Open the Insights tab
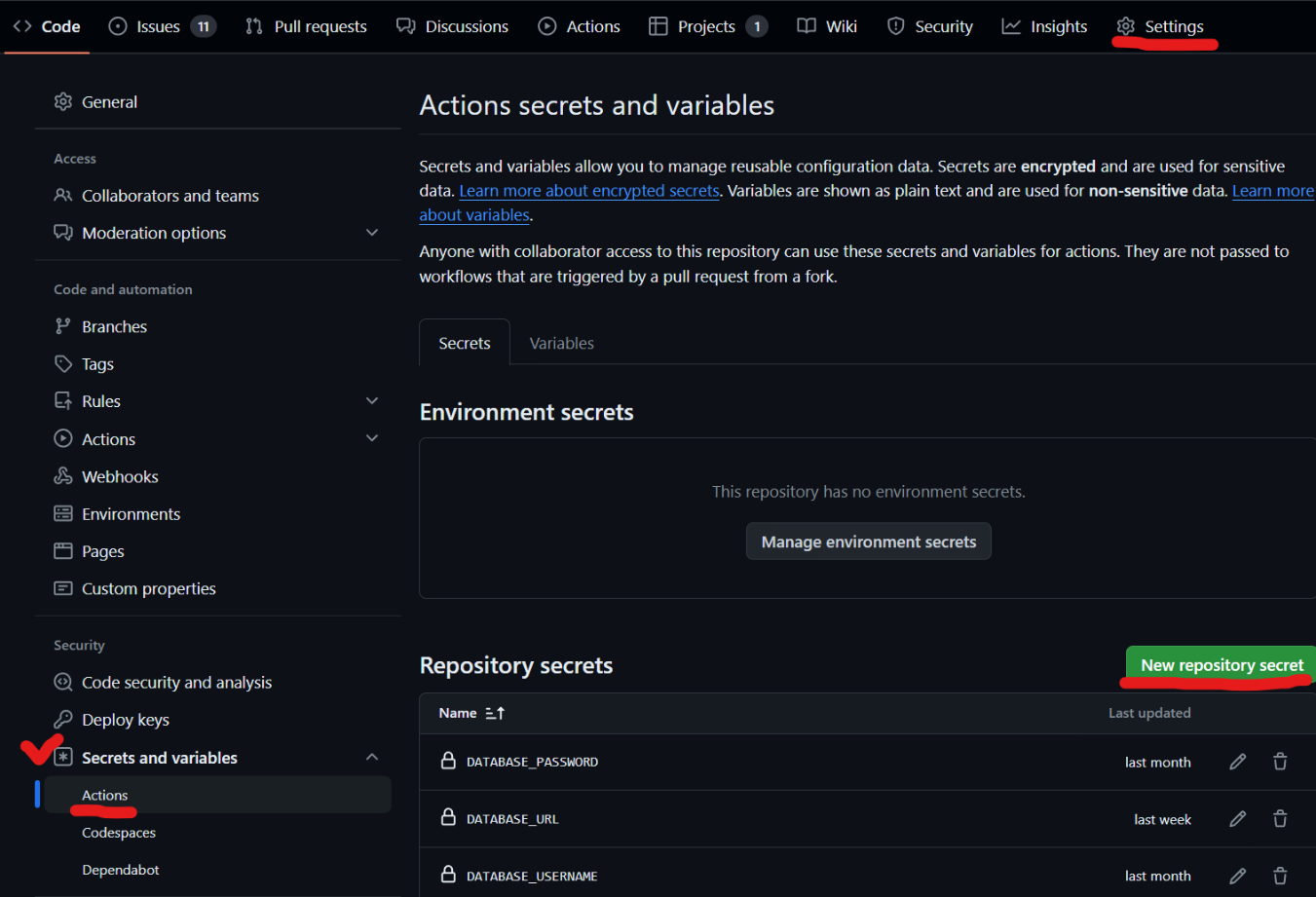This screenshot has width=1316, height=897. click(1044, 26)
